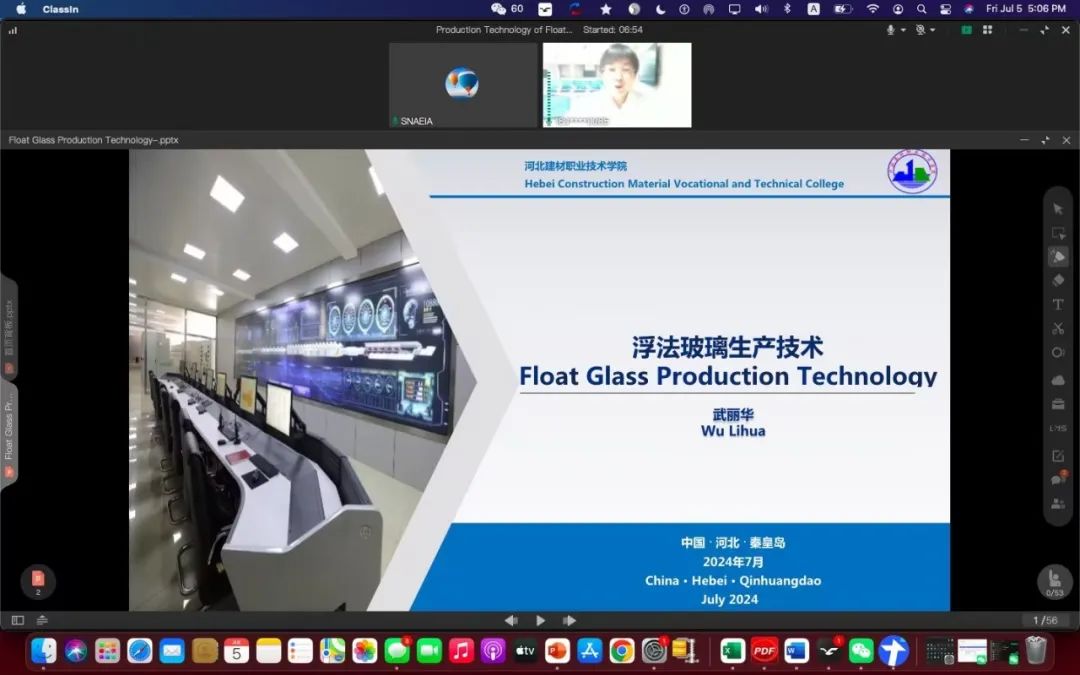Open the Bluetooth menu bar icon
Viewport: 1080px width, 675px height.
point(788,9)
